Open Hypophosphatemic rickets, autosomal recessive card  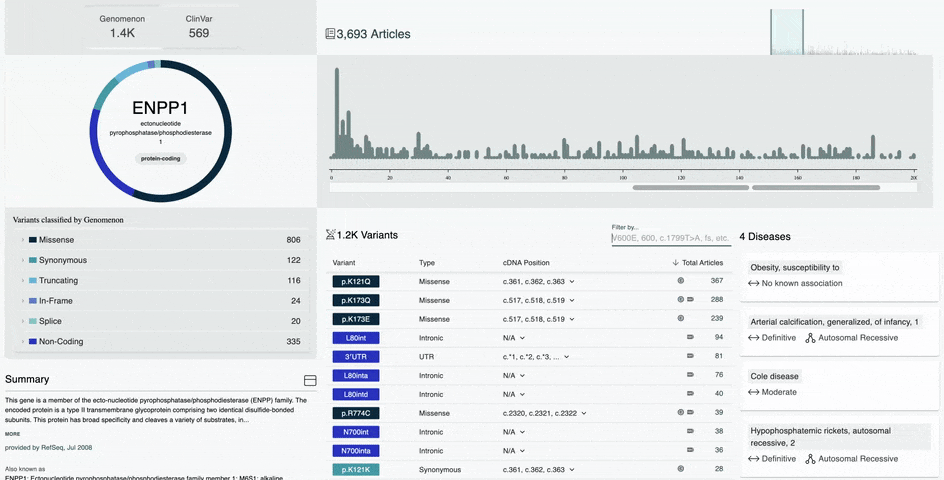coord(839,446)
